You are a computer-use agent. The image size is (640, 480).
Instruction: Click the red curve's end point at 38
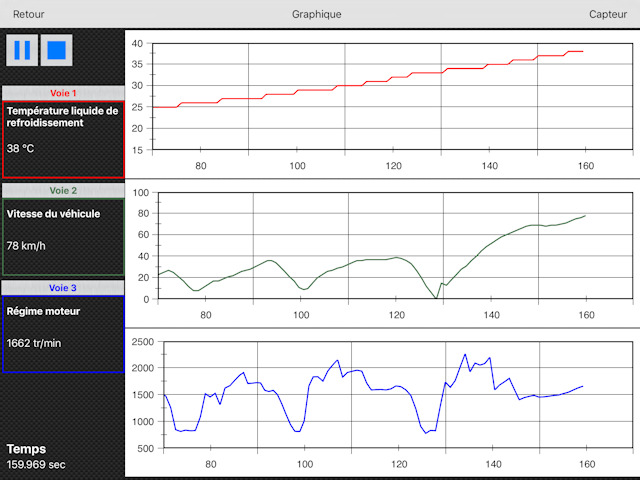pos(582,51)
